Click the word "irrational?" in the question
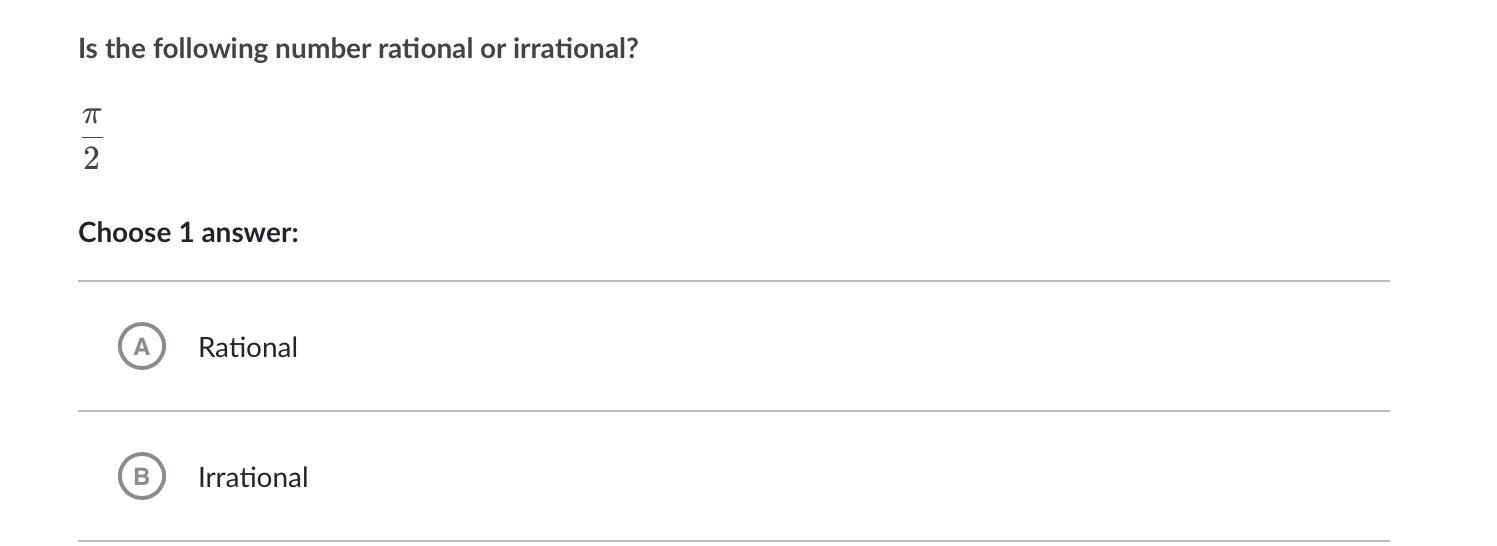Screen dimensions: 1497x546 point(575,49)
